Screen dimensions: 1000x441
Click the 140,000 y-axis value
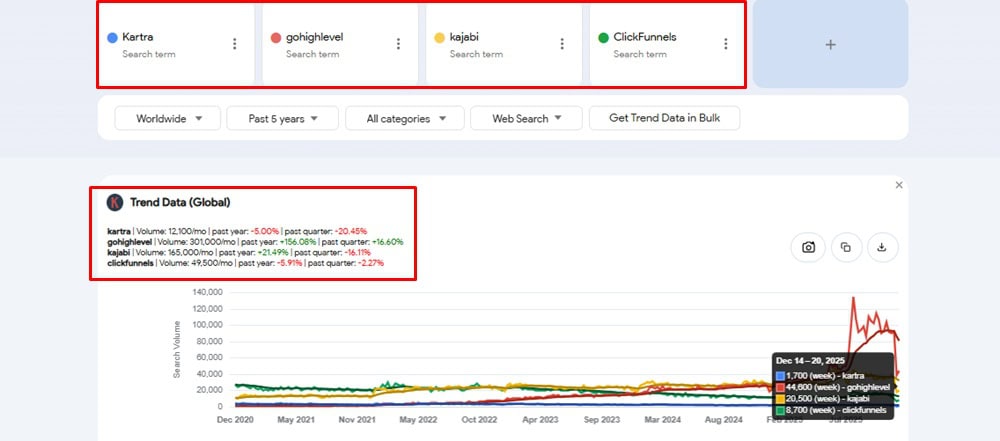pos(206,292)
